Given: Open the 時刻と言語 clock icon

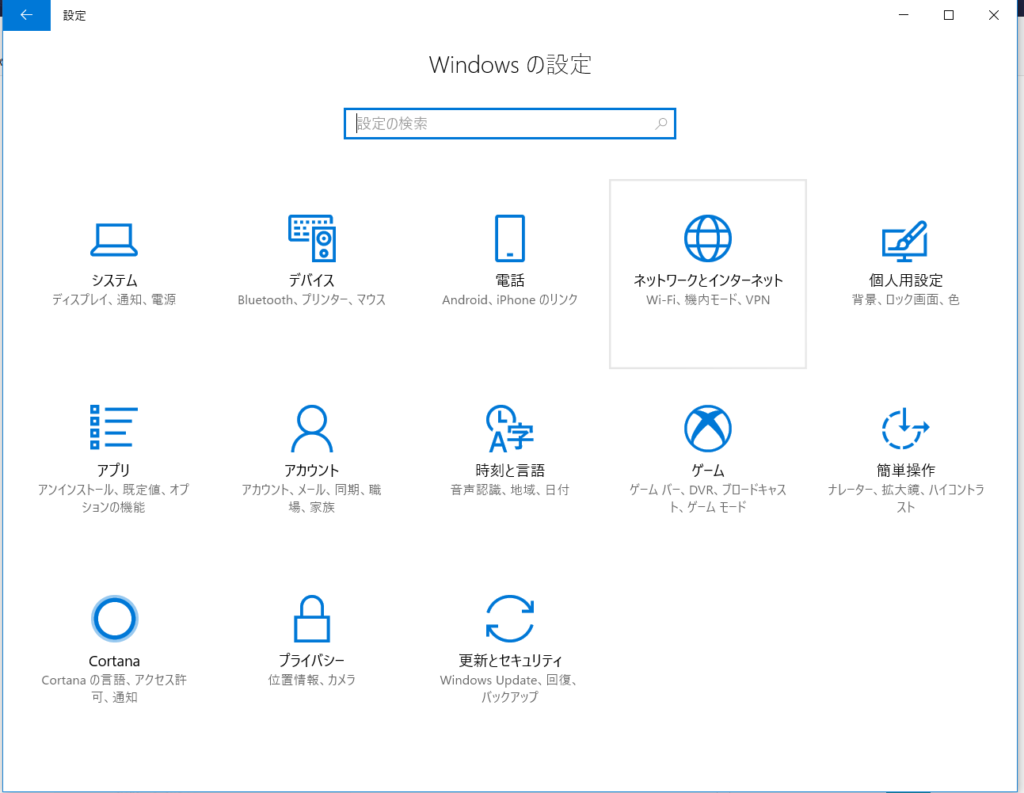Looking at the screenshot, I should pyautogui.click(x=509, y=429).
